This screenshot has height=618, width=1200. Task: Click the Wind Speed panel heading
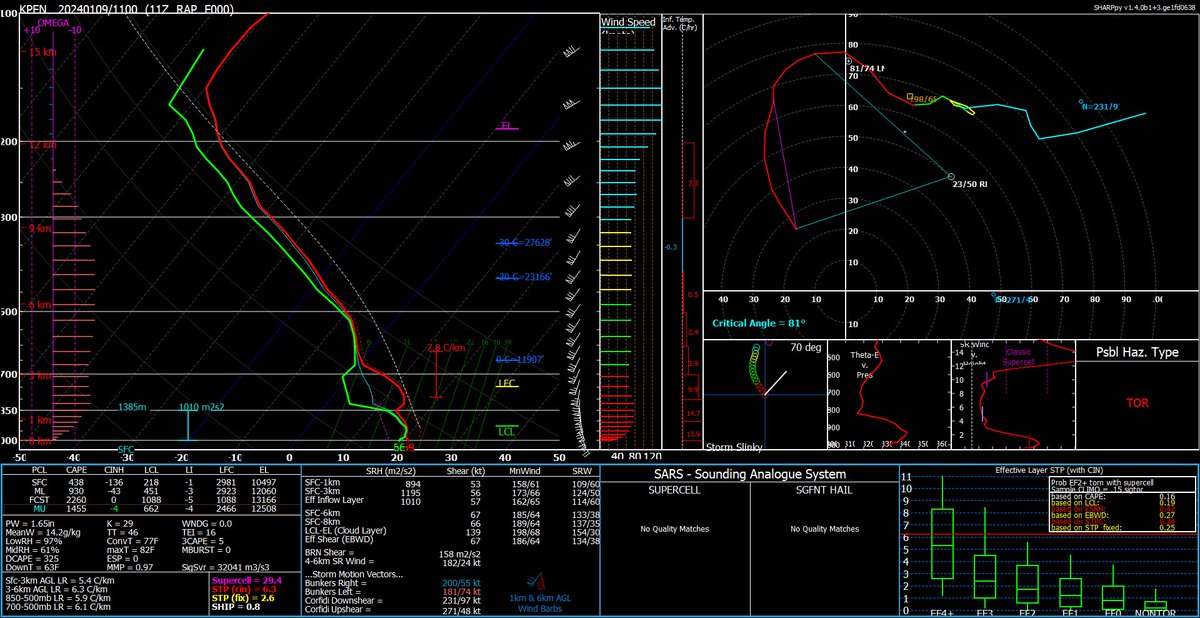pyautogui.click(x=627, y=22)
